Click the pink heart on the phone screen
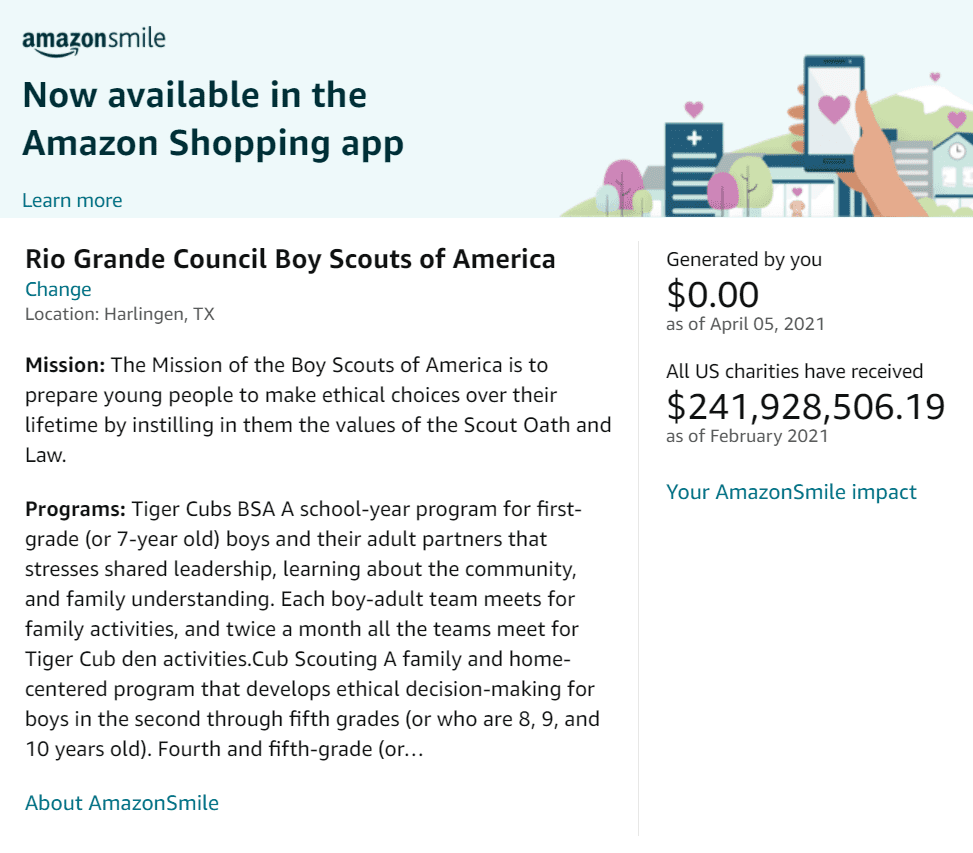Image resolution: width=973 pixels, height=853 pixels. [x=833, y=108]
